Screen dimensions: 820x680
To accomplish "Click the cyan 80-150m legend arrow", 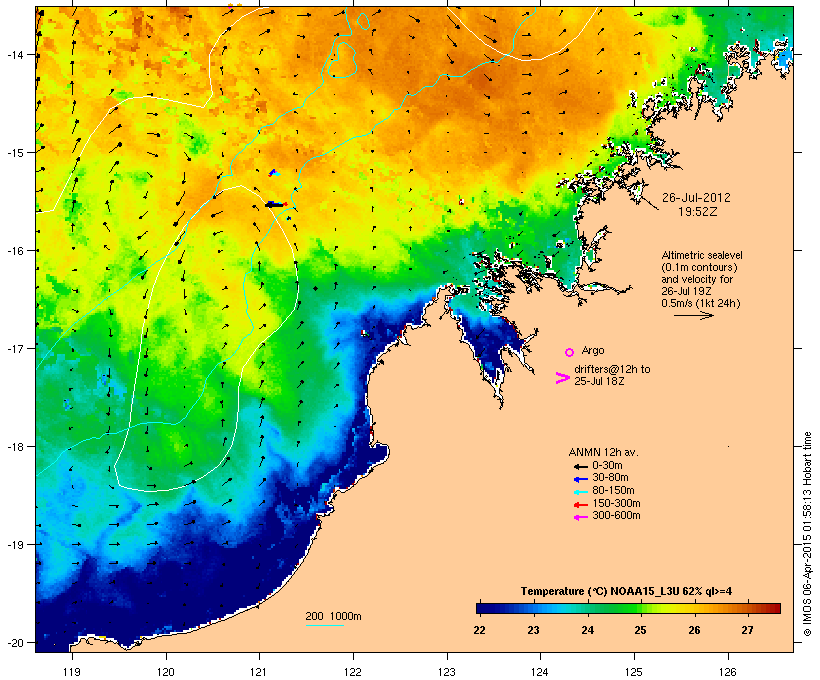I will 581,492.
